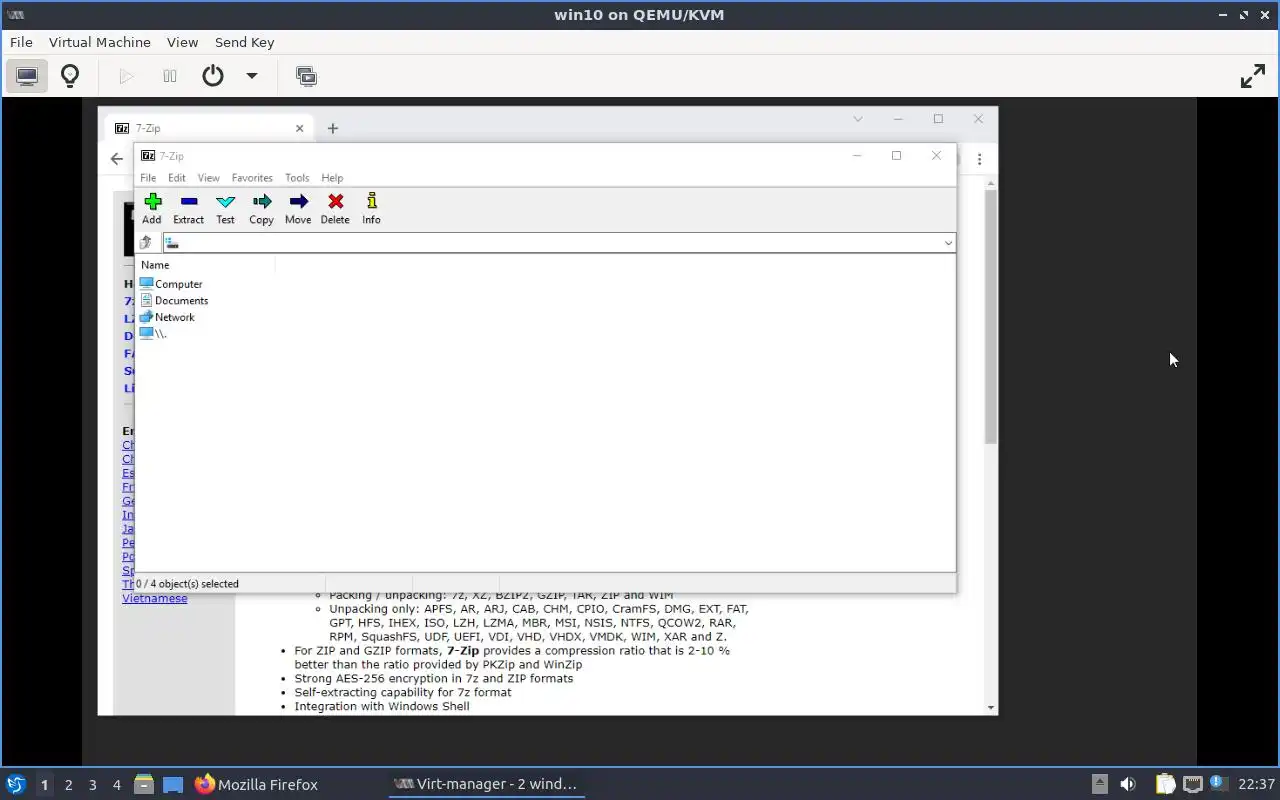The width and height of the screenshot is (1280, 800).
Task: Open the 7-Zip View menu
Action: coord(208,178)
